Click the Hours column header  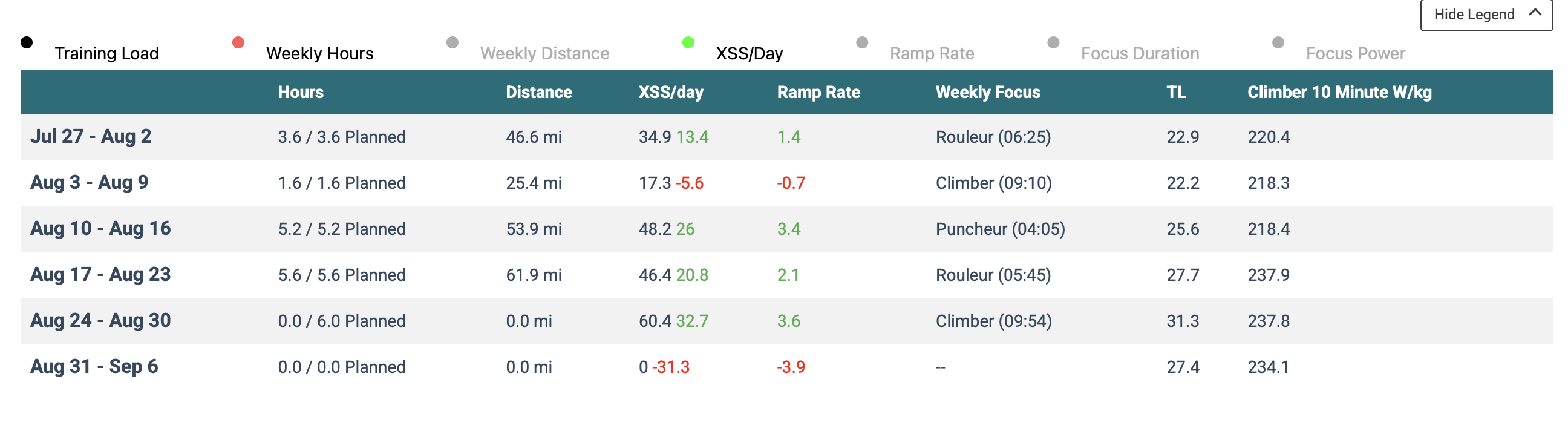(301, 92)
